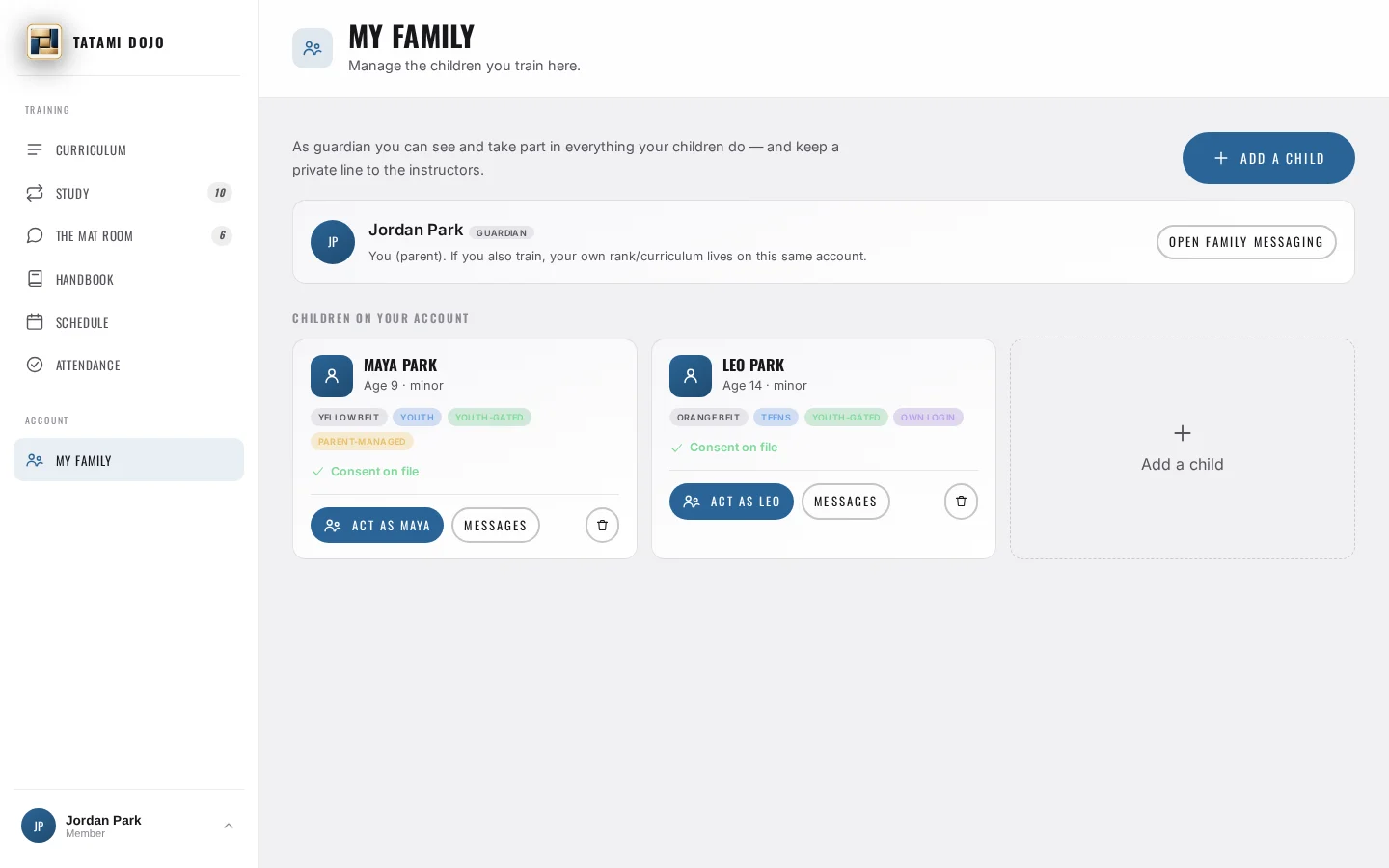Click the Youth tag on Maya's card
The image size is (1389, 868).
click(417, 418)
